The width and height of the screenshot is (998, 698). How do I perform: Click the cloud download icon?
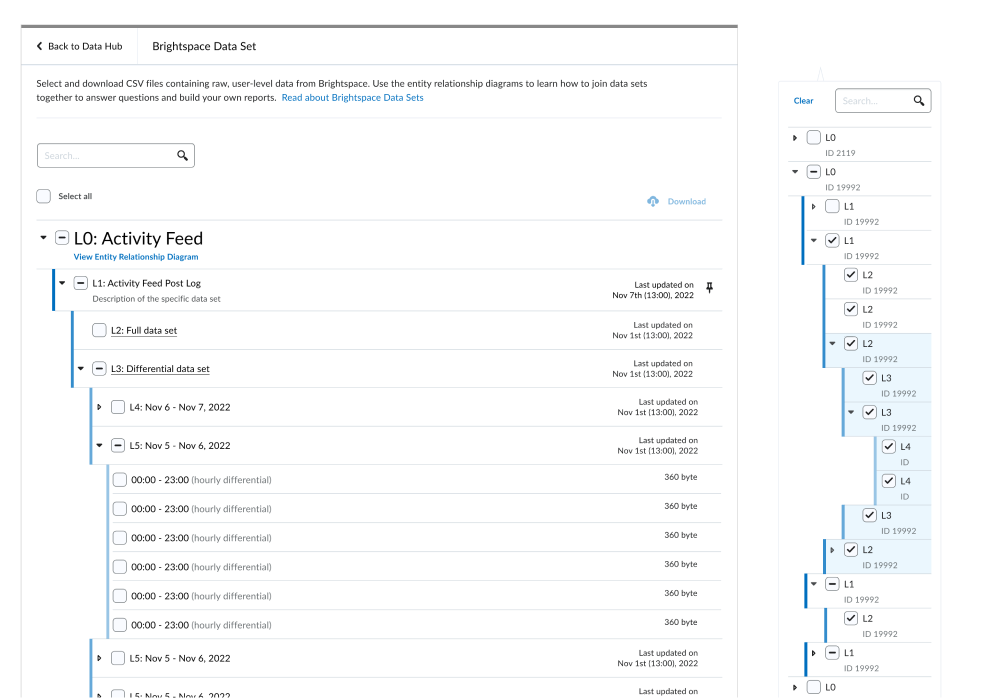[653, 201]
